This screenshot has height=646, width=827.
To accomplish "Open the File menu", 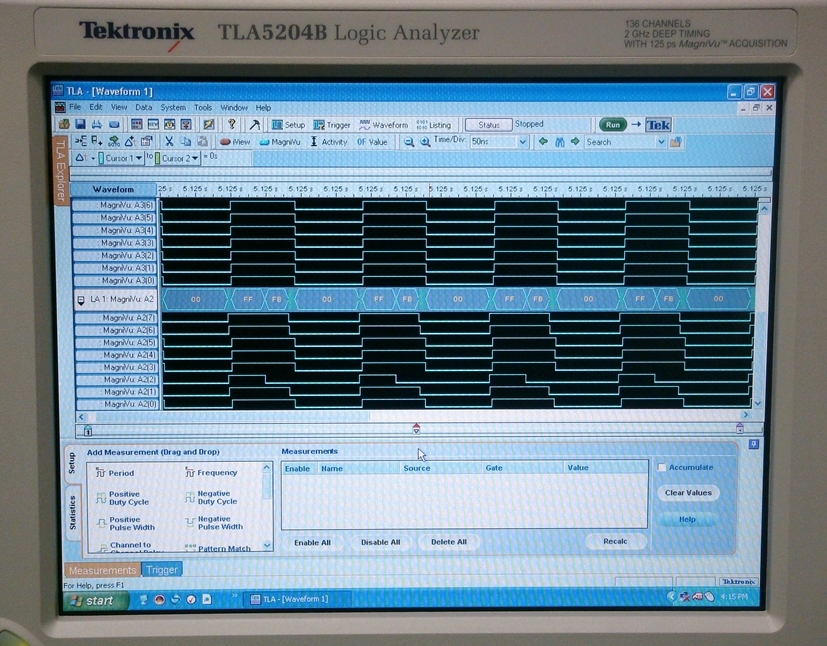I will 75,107.
